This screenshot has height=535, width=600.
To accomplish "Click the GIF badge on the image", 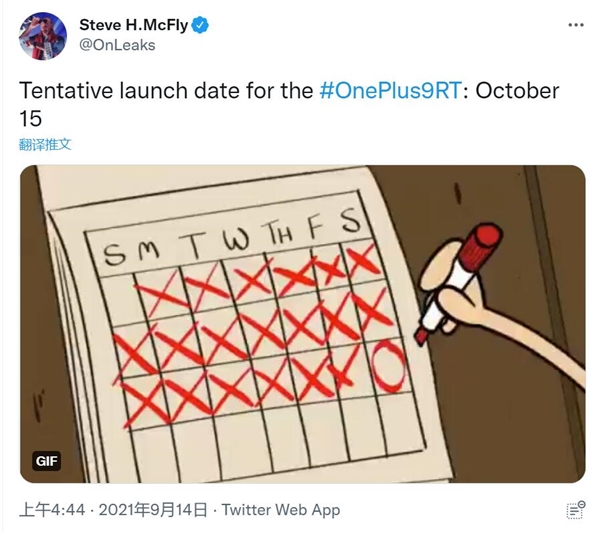I will click(x=46, y=461).
